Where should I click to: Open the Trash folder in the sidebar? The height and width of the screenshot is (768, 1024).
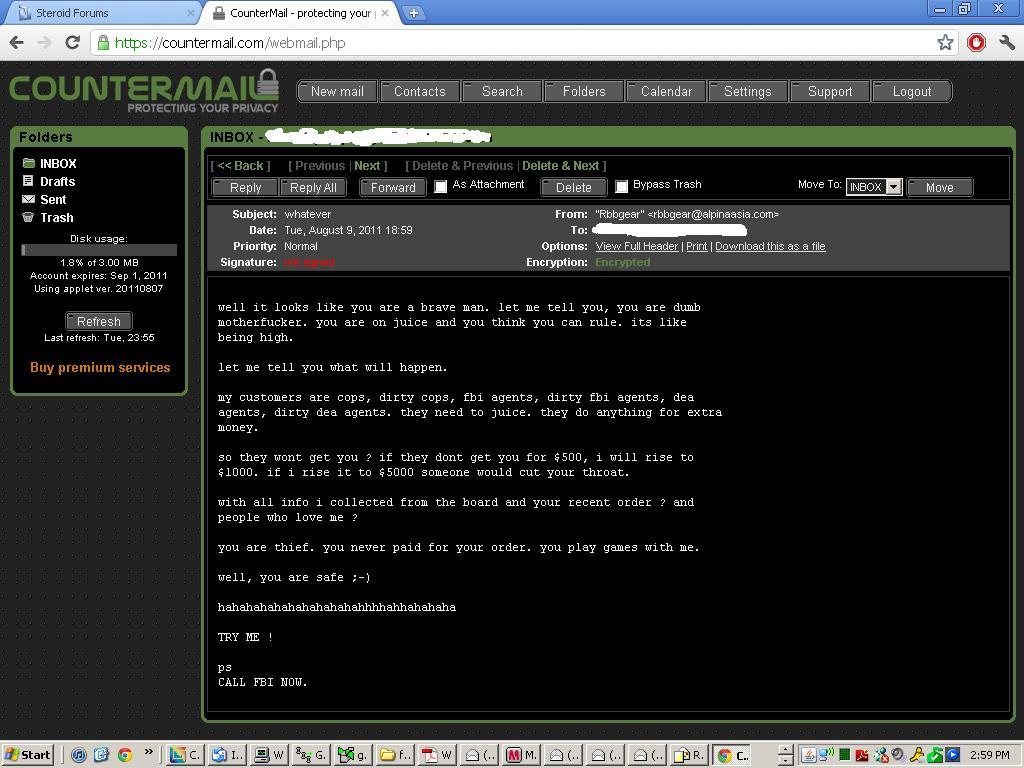pos(56,217)
